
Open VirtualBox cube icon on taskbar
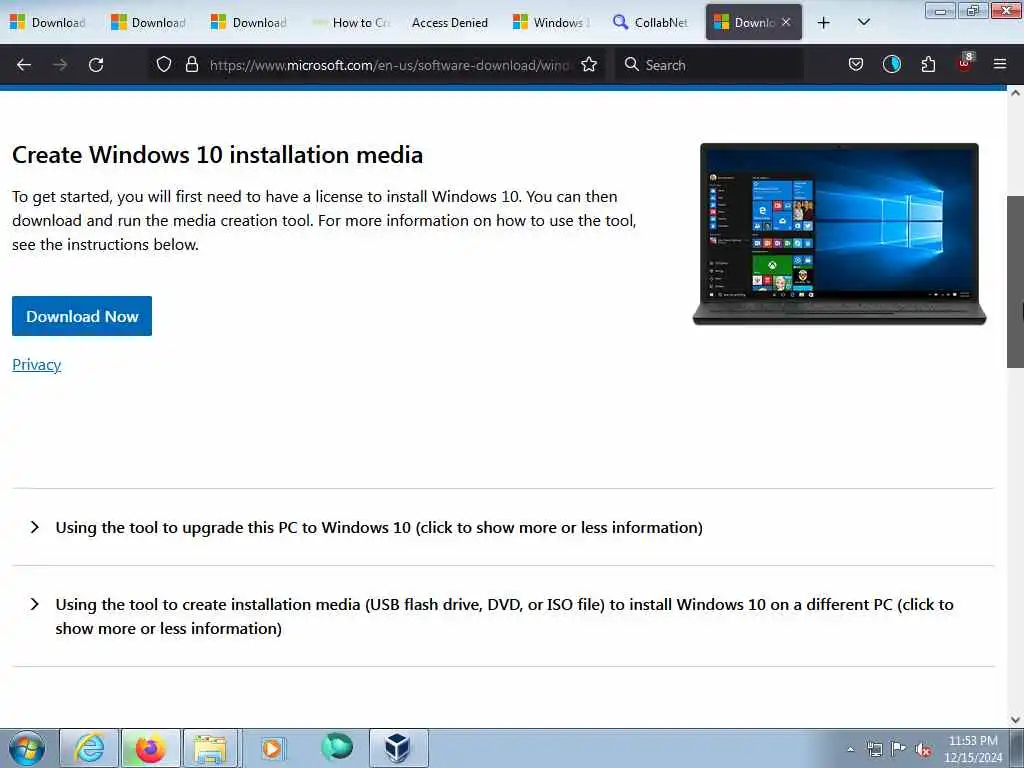397,748
